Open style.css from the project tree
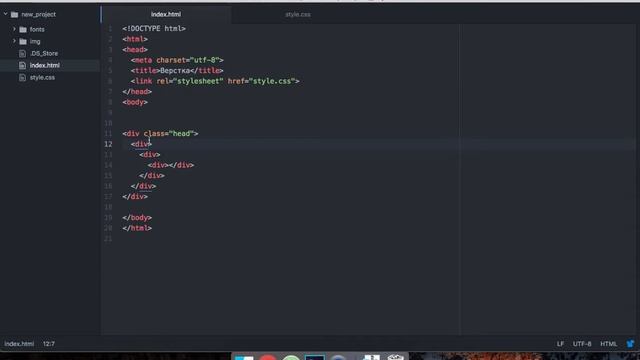Screen dimensions: 640x360 click(42, 78)
